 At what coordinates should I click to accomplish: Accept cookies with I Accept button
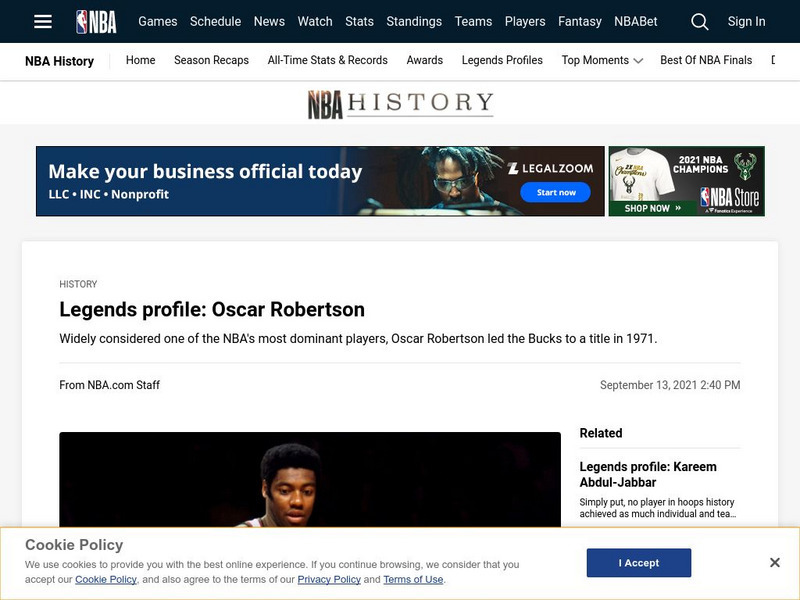[639, 563]
